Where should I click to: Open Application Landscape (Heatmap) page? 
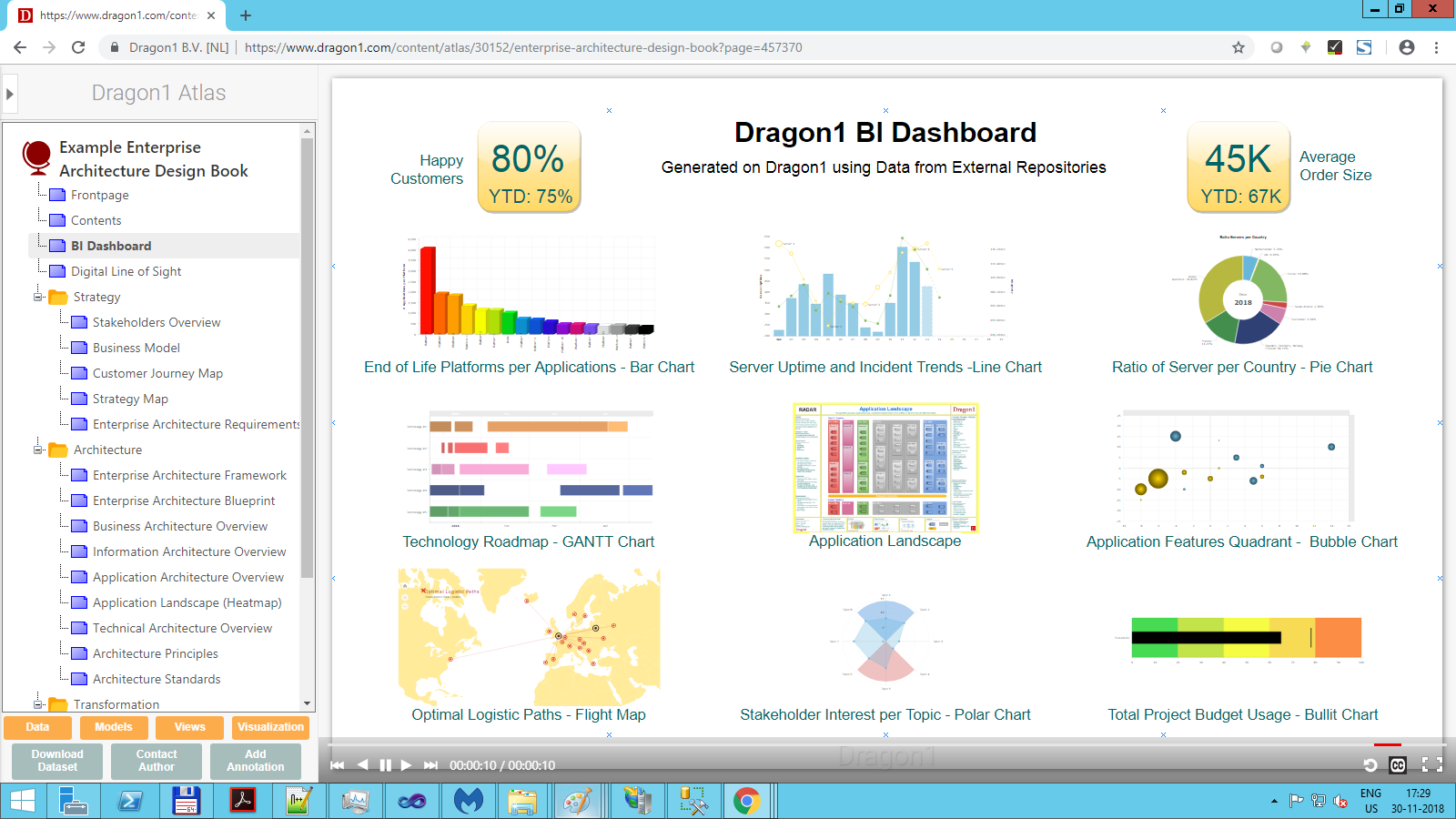point(187,602)
